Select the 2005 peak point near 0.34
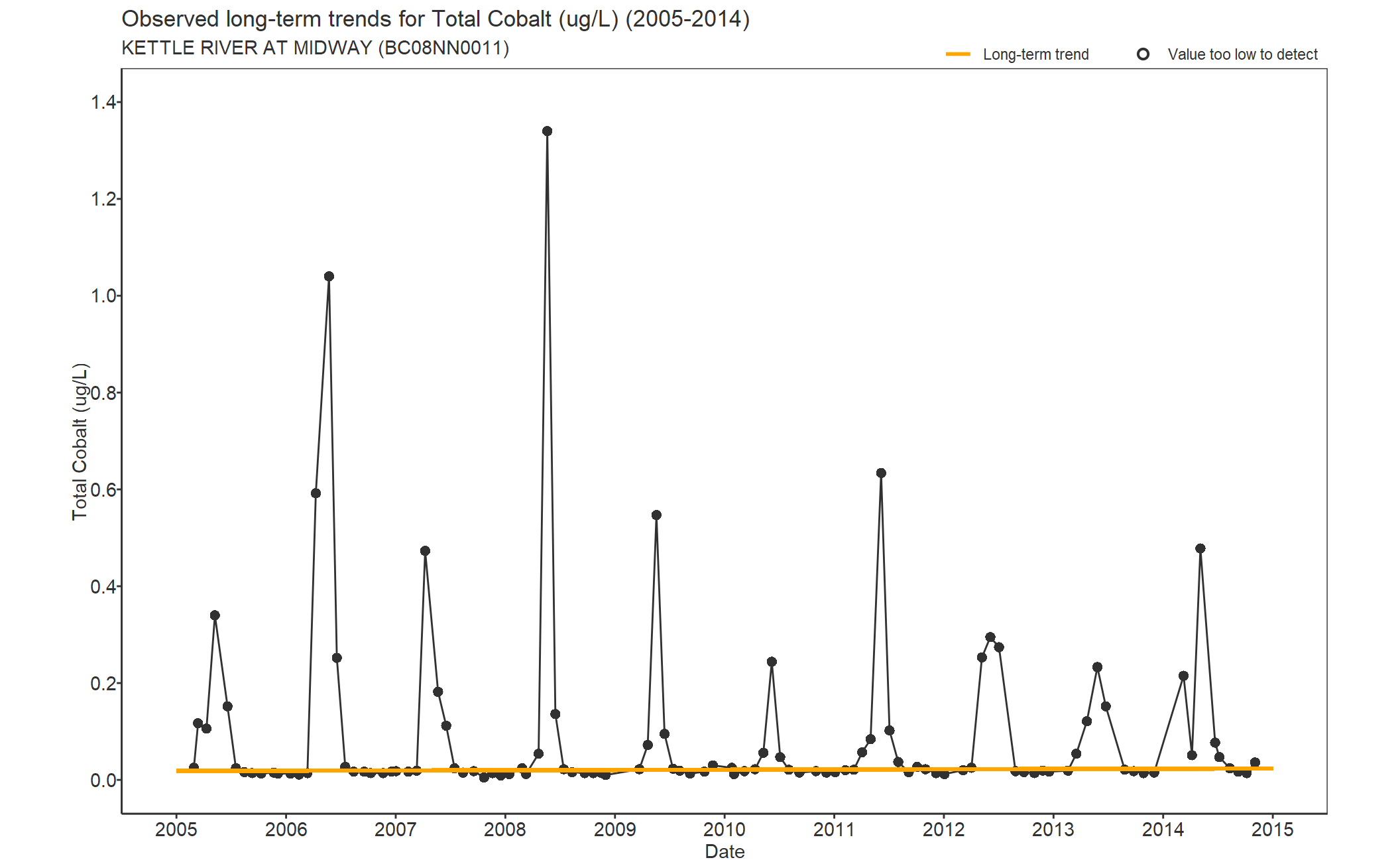This screenshot has height=868, width=1400. [x=215, y=615]
